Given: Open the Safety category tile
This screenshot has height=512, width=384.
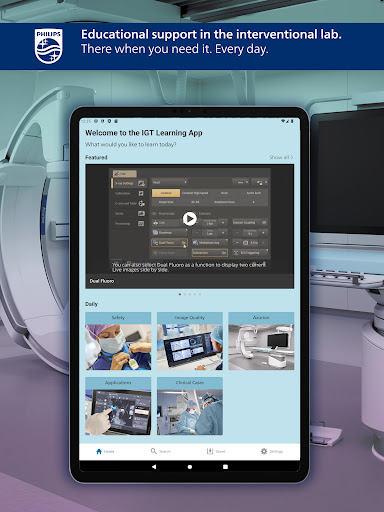Looking at the screenshot, I should (x=118, y=341).
